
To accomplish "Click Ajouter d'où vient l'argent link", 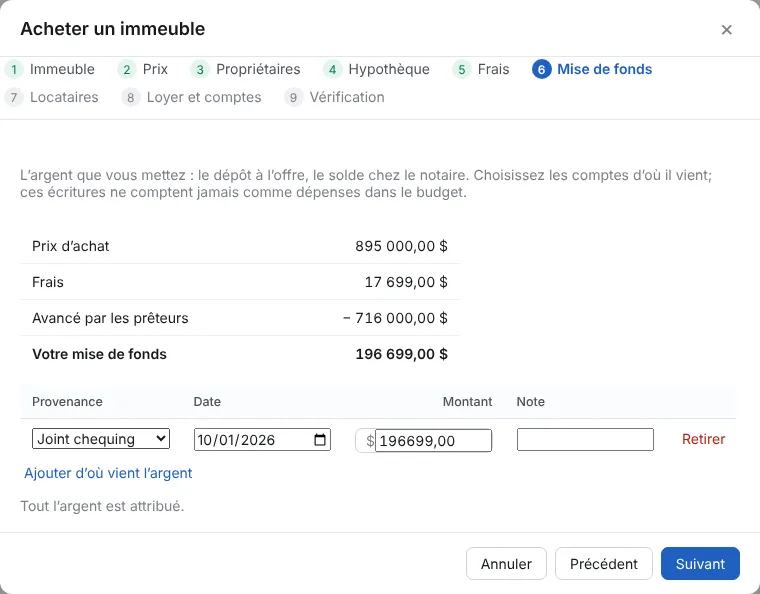I will click(x=108, y=473).
